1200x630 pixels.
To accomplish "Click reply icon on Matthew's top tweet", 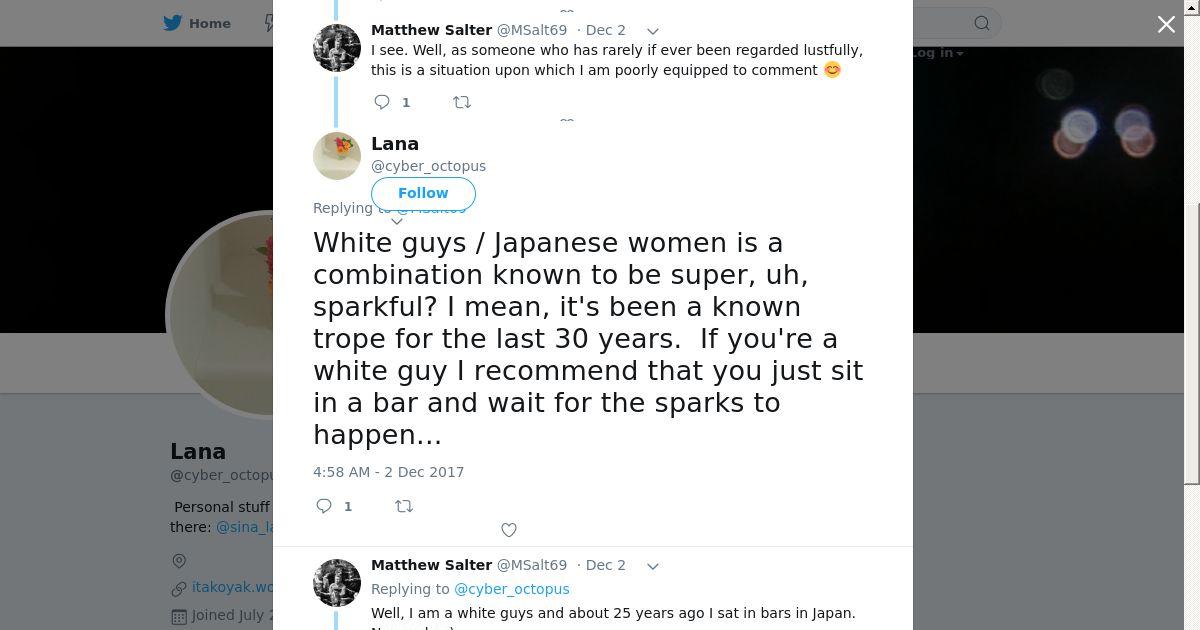I will click(x=382, y=102).
